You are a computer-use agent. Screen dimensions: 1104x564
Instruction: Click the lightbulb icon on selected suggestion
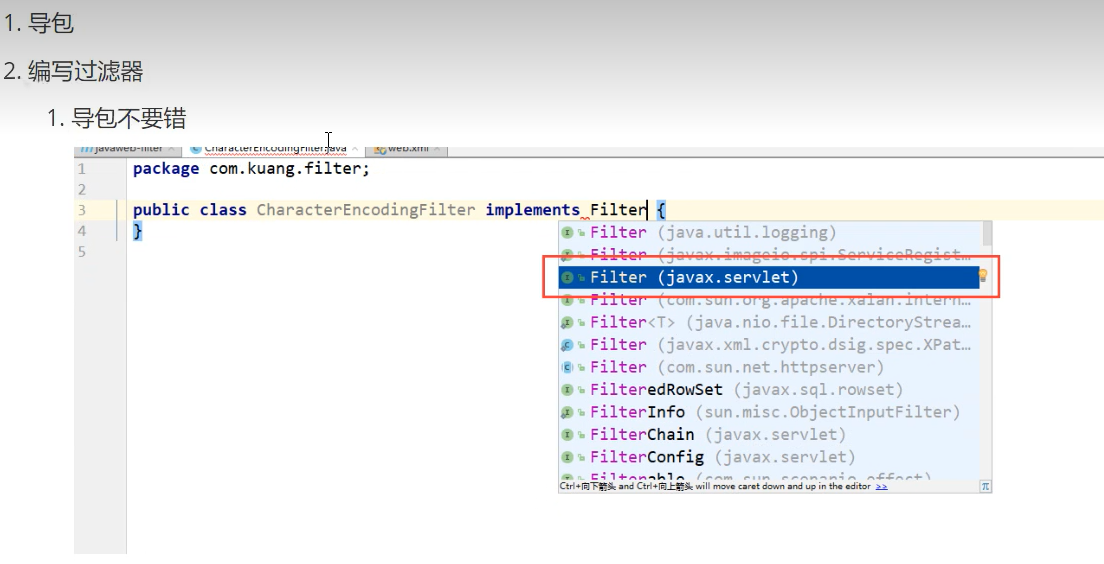[x=984, y=276]
